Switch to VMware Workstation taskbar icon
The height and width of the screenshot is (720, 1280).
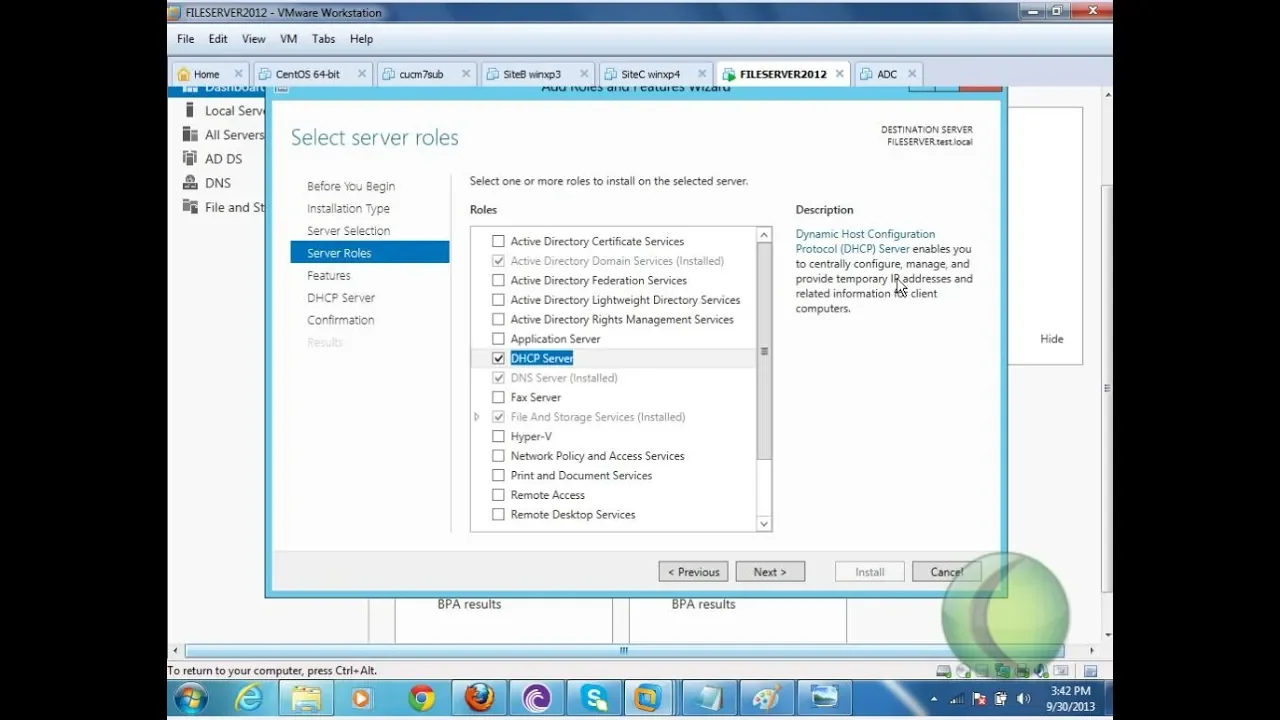[649, 698]
